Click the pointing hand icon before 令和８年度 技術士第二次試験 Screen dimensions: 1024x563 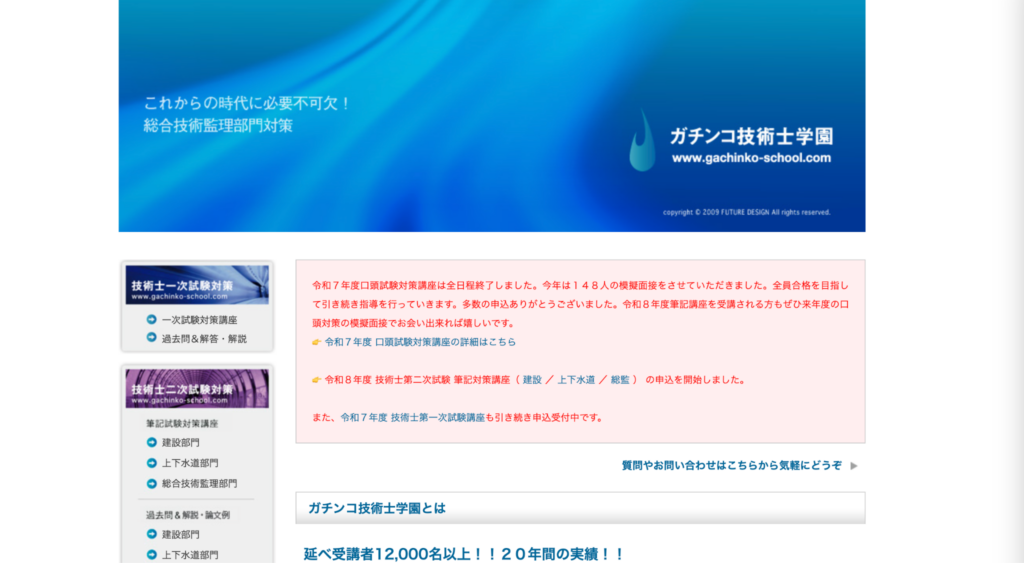pos(317,380)
